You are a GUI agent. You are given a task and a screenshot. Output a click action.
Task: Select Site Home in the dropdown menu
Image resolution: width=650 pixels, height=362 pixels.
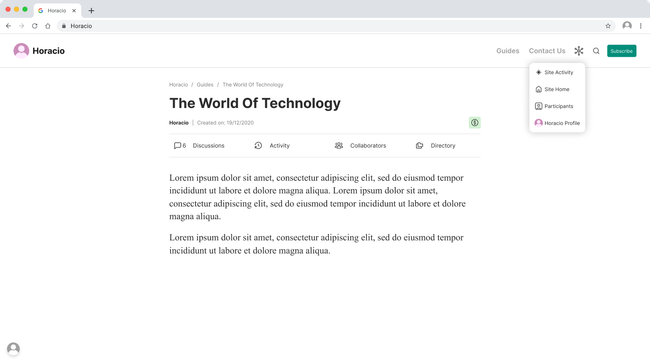tap(557, 89)
